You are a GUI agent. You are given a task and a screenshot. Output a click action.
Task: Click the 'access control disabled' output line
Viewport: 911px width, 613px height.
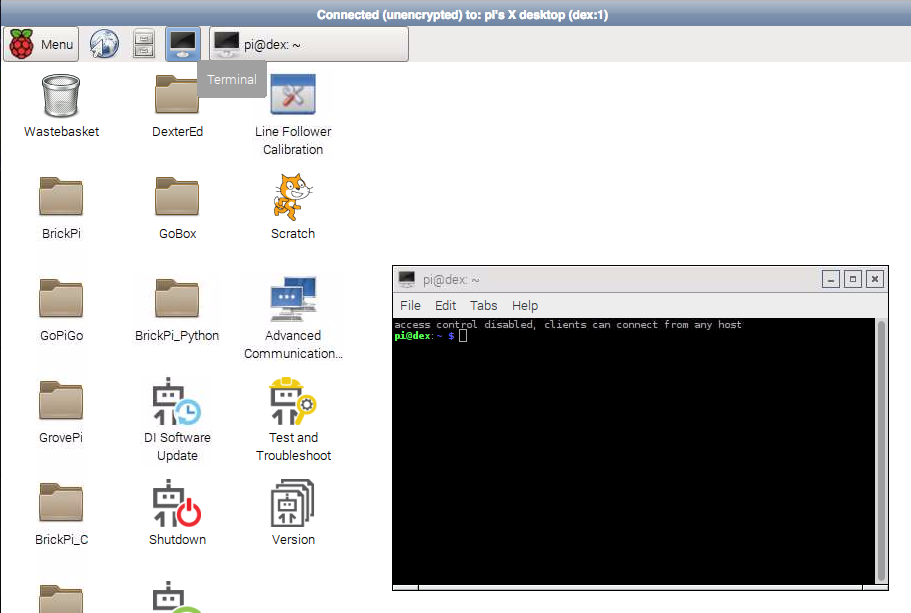(568, 325)
